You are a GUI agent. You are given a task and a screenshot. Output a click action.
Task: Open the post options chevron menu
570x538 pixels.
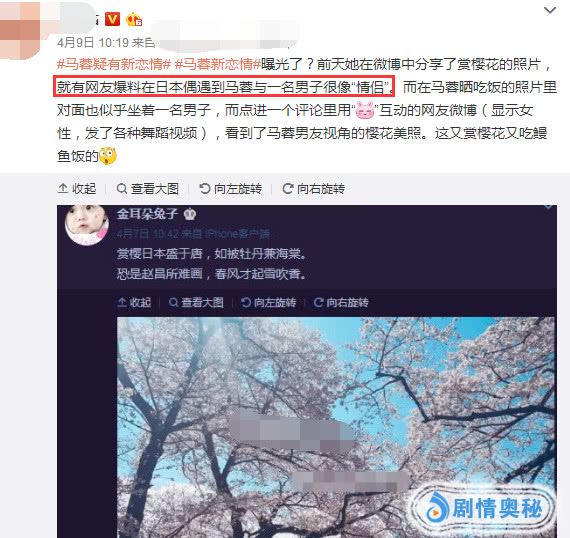click(x=550, y=10)
